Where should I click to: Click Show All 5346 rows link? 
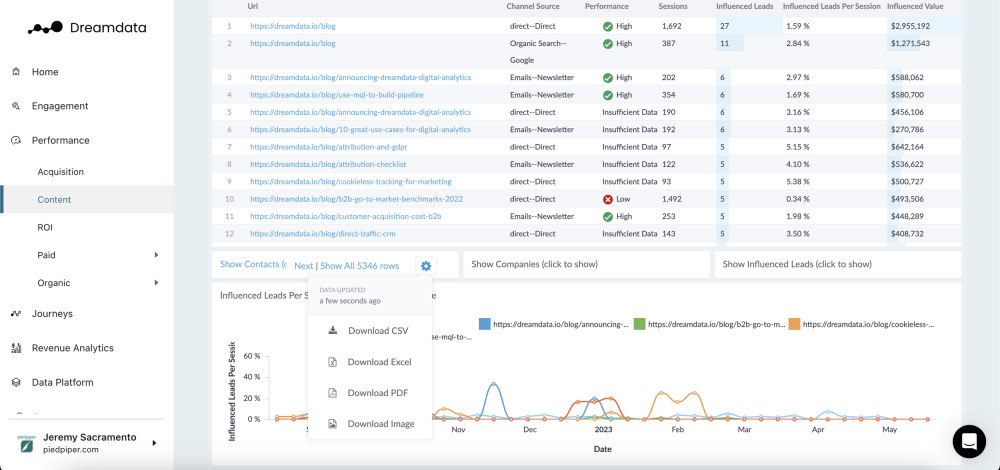(360, 266)
